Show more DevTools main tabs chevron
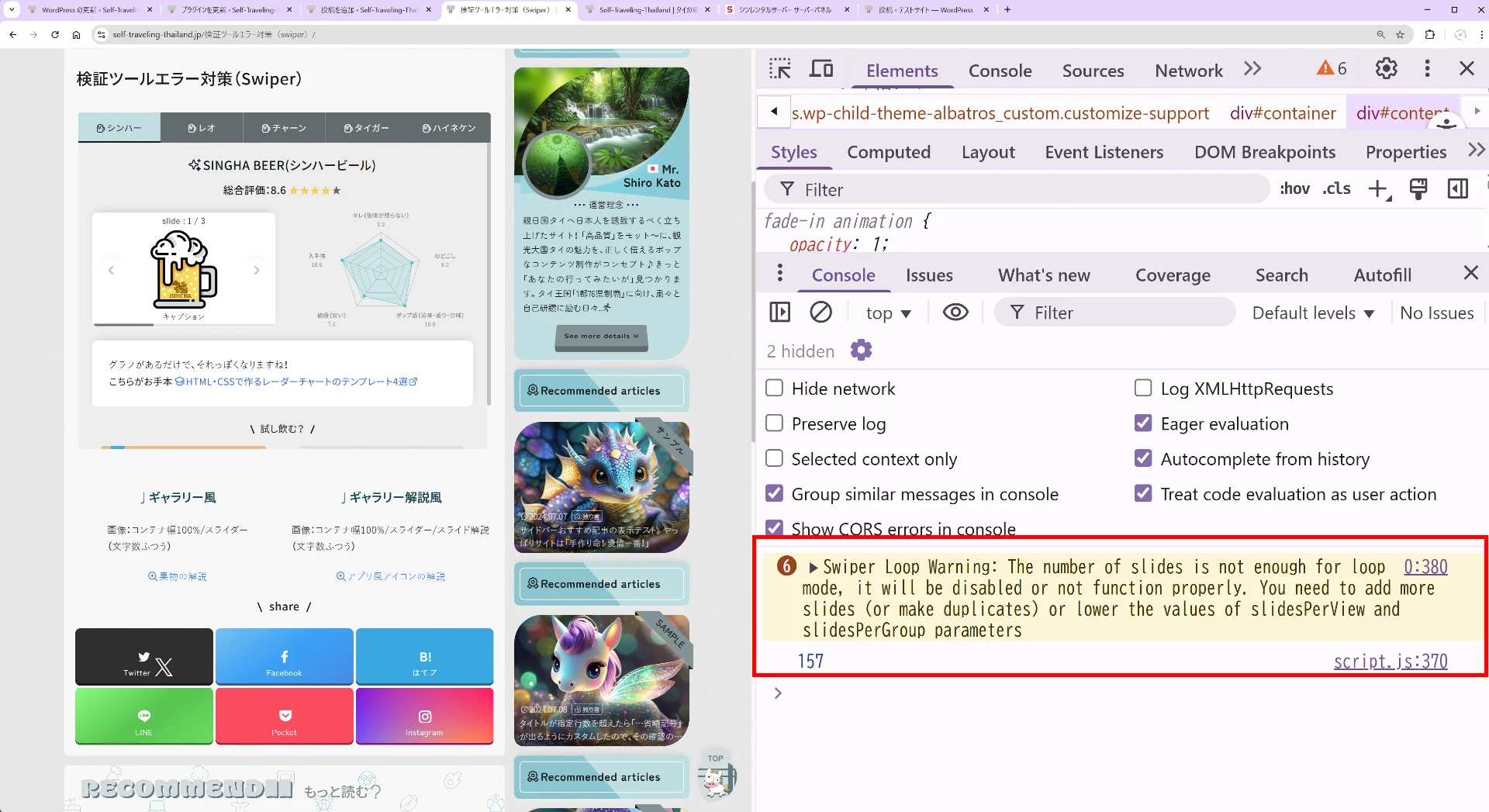 [1252, 69]
